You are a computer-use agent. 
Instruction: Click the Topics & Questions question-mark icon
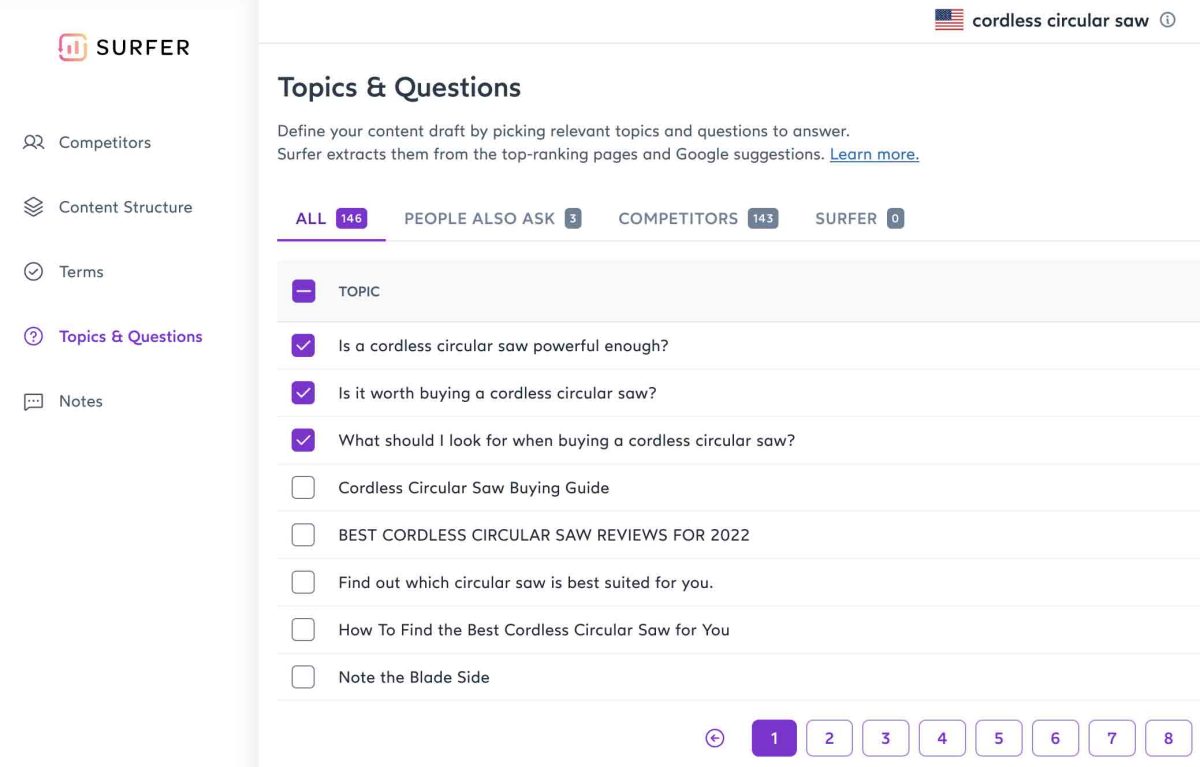(34, 337)
